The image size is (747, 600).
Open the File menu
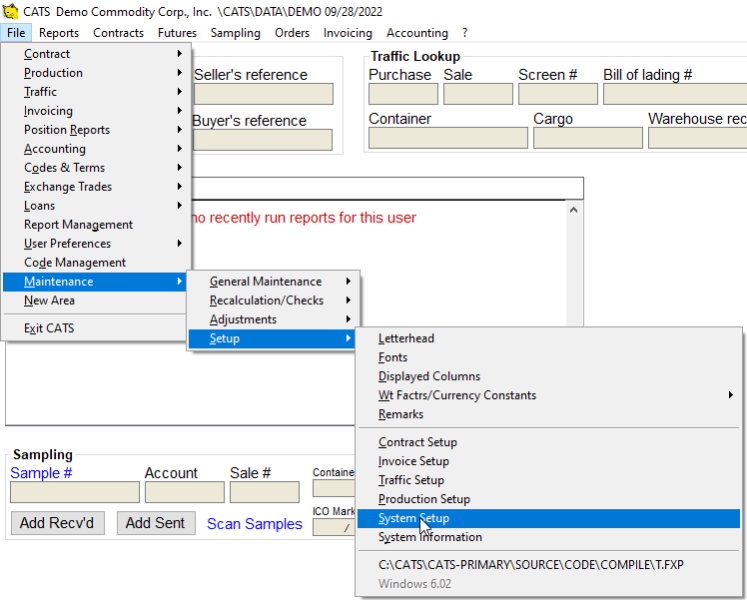pyautogui.click(x=16, y=33)
